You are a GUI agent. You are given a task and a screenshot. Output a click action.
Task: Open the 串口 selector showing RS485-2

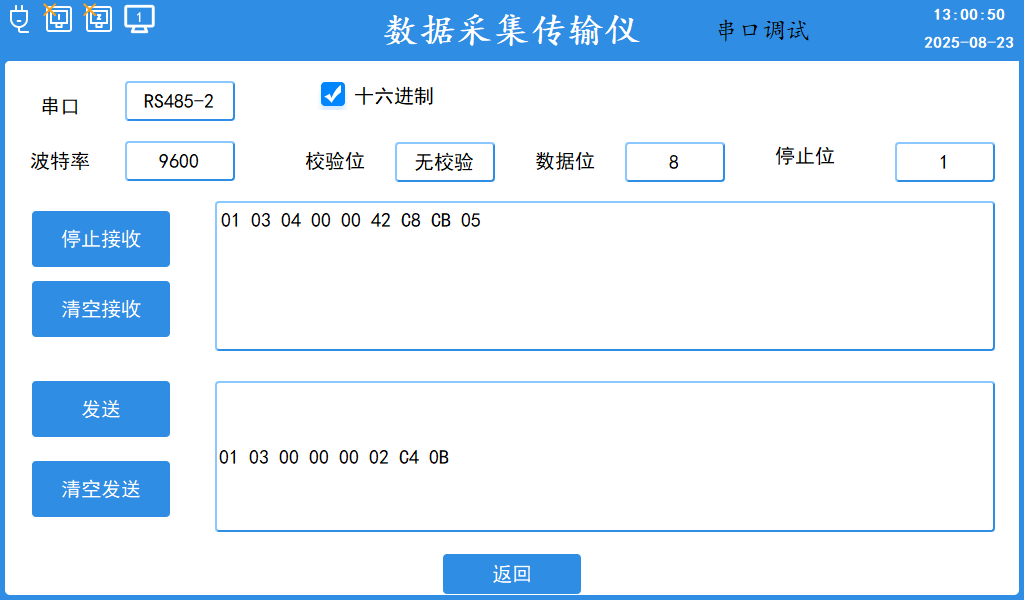tap(180, 101)
